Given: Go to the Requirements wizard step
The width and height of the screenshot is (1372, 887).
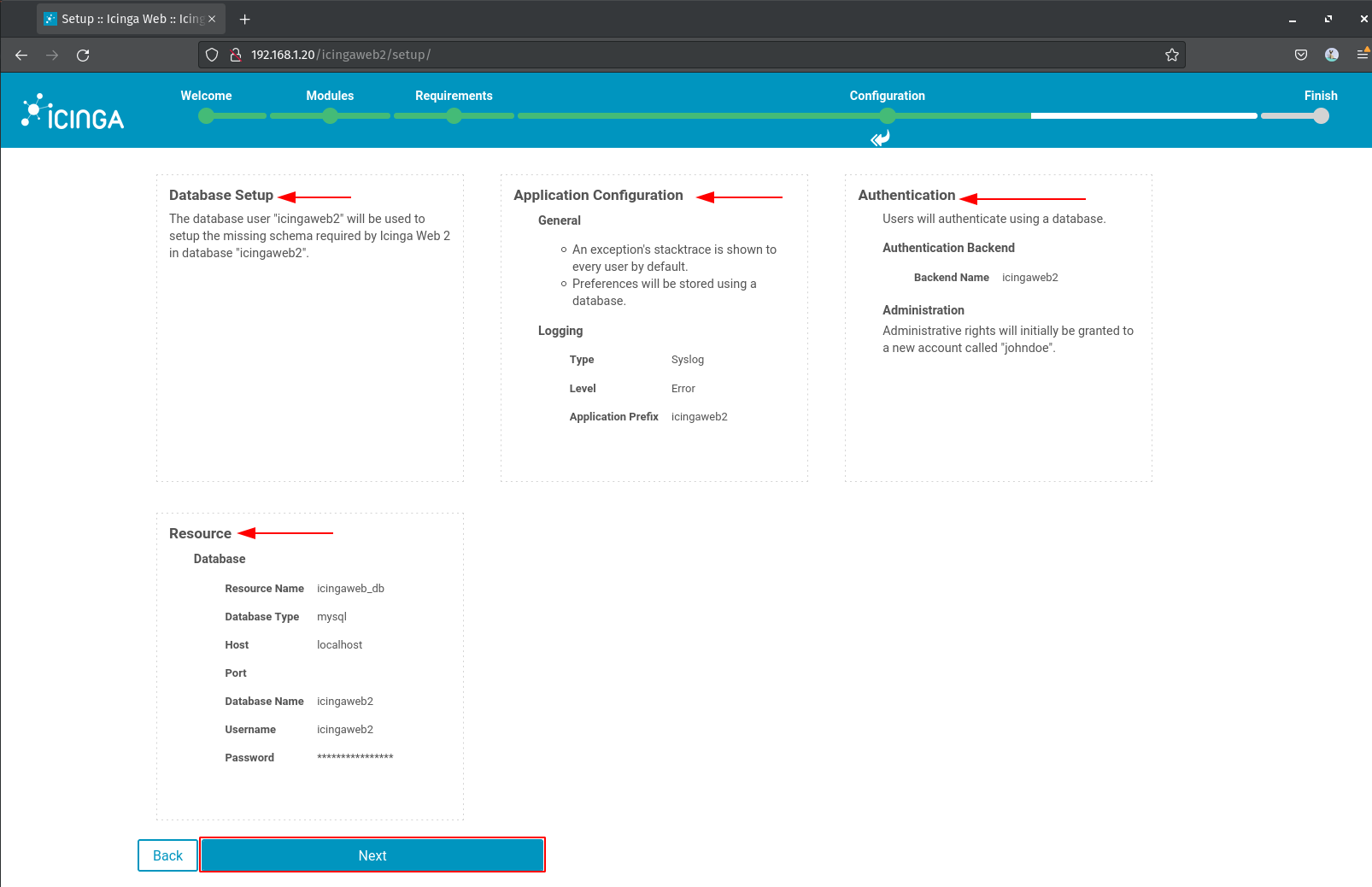Looking at the screenshot, I should coord(454,96).
